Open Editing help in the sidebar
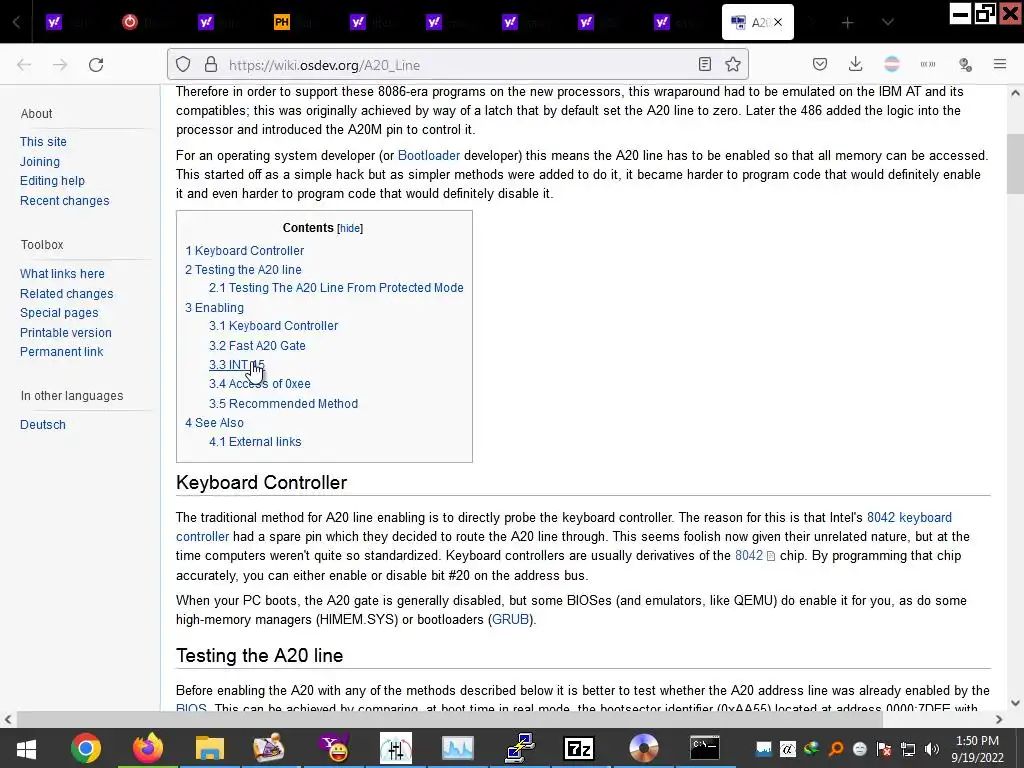The width and height of the screenshot is (1024, 768). tap(52, 181)
